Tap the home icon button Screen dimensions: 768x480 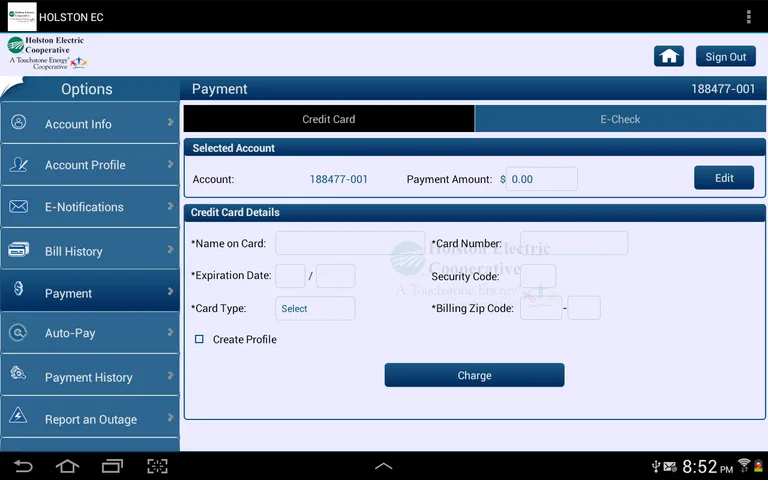pos(669,56)
